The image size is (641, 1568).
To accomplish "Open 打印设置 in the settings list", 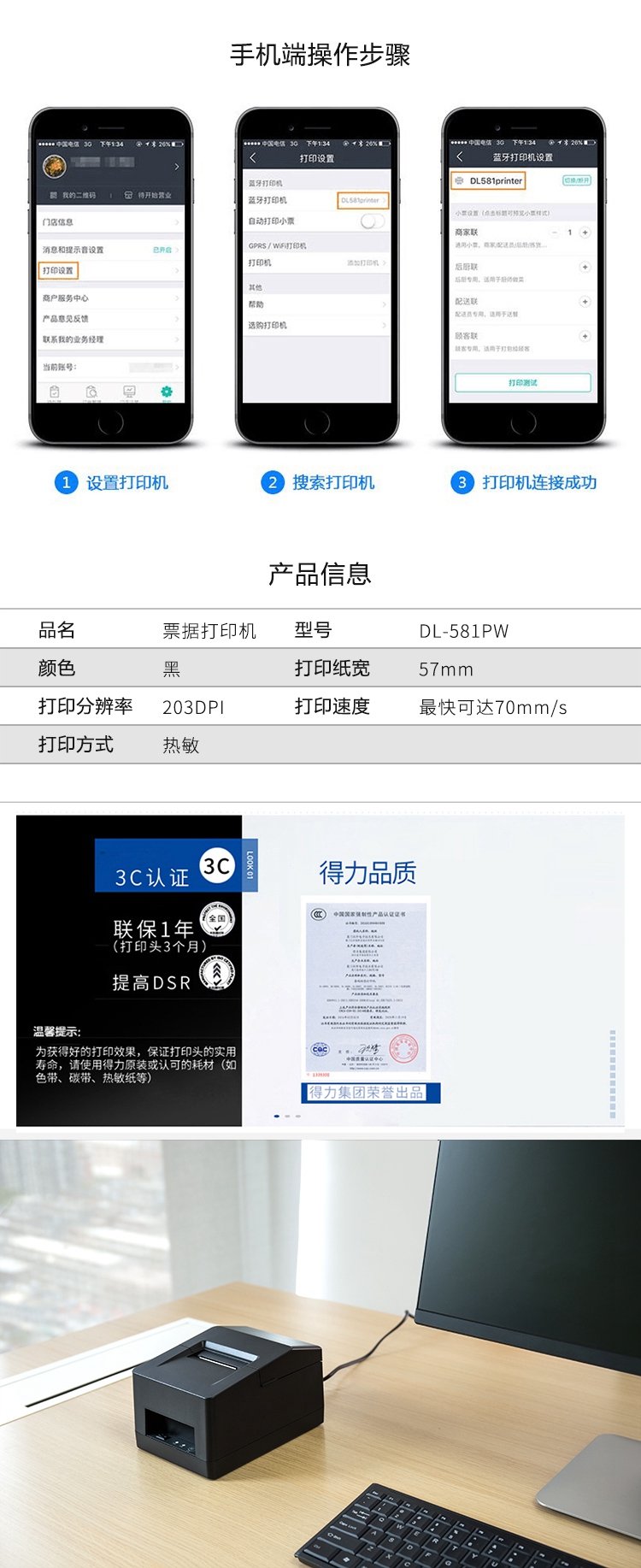I will (111, 270).
